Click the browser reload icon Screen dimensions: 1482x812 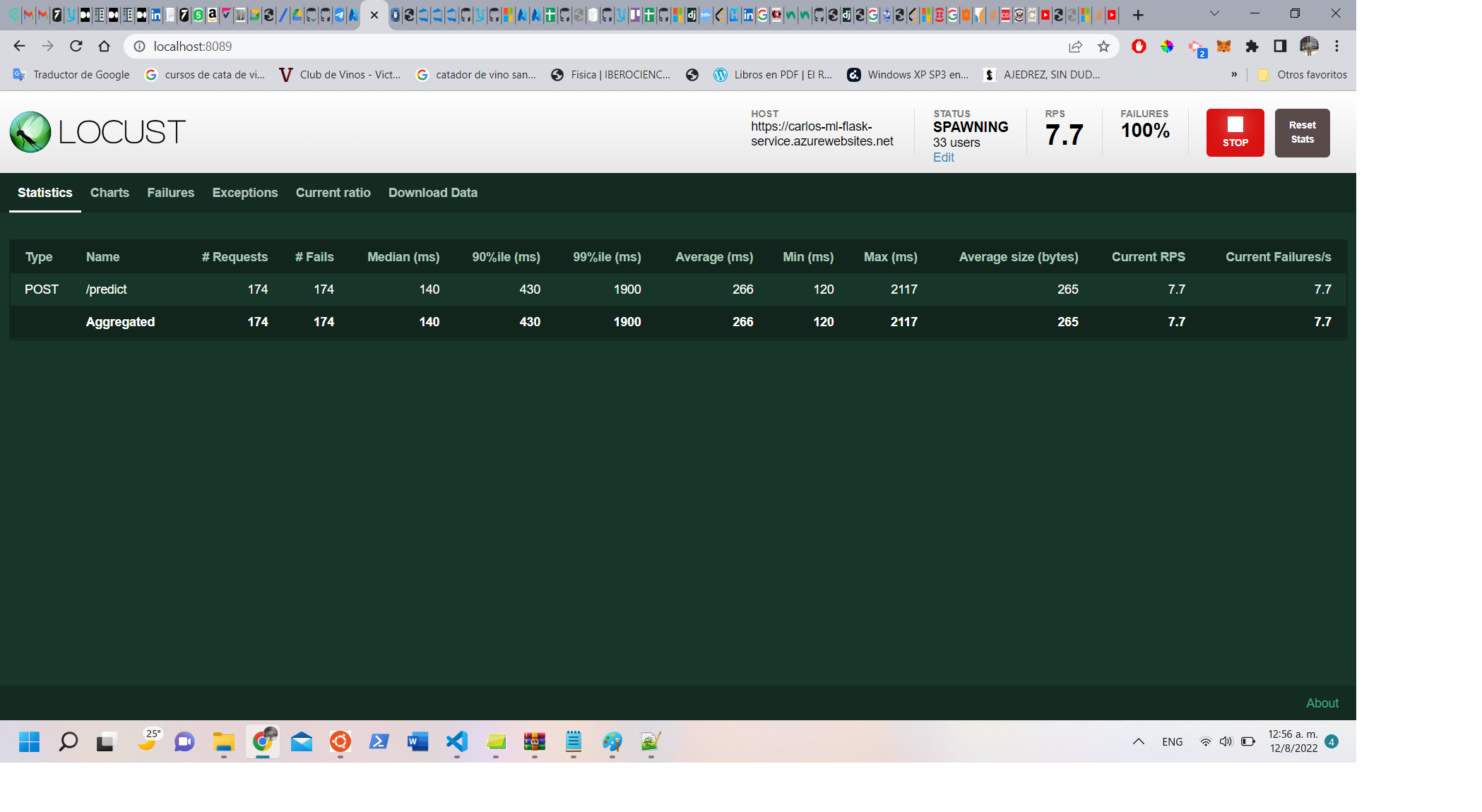[x=76, y=47]
